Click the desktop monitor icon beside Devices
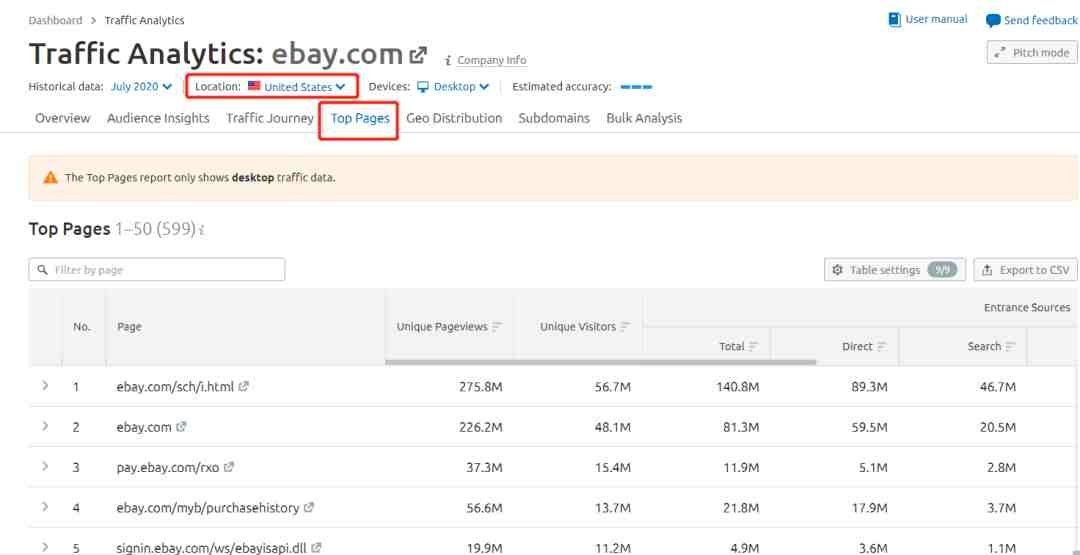Screen dimensions: 1080x555 pos(423,87)
